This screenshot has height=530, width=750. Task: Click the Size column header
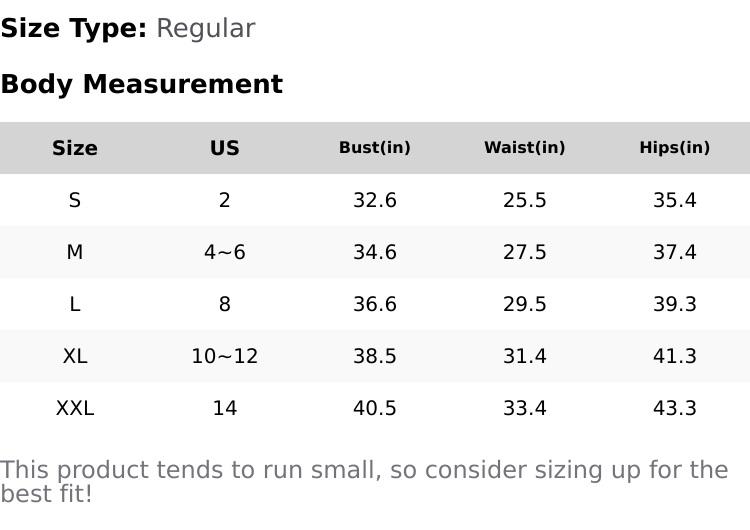click(x=75, y=148)
